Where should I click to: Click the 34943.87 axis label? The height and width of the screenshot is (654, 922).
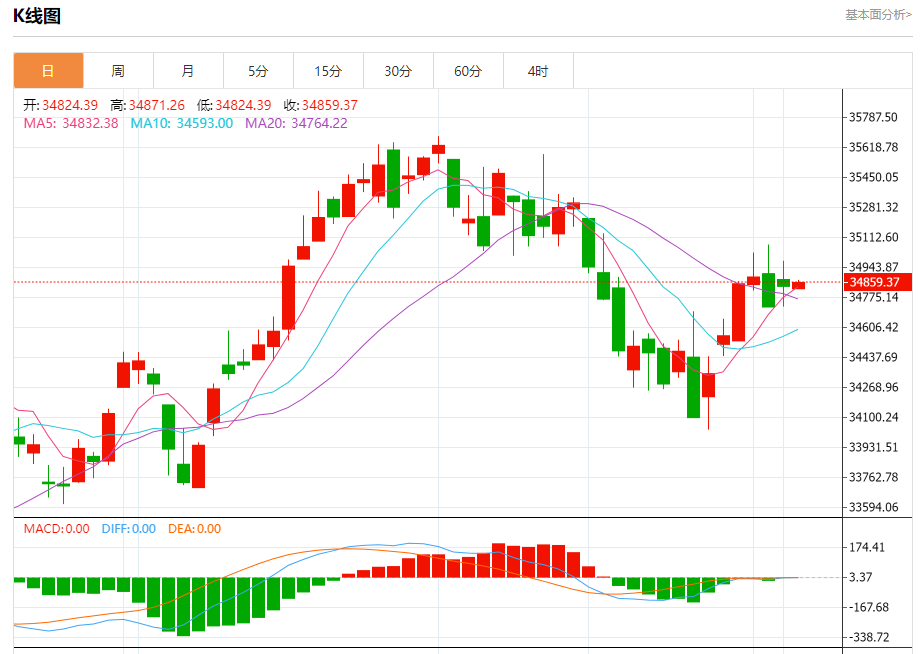click(x=873, y=267)
